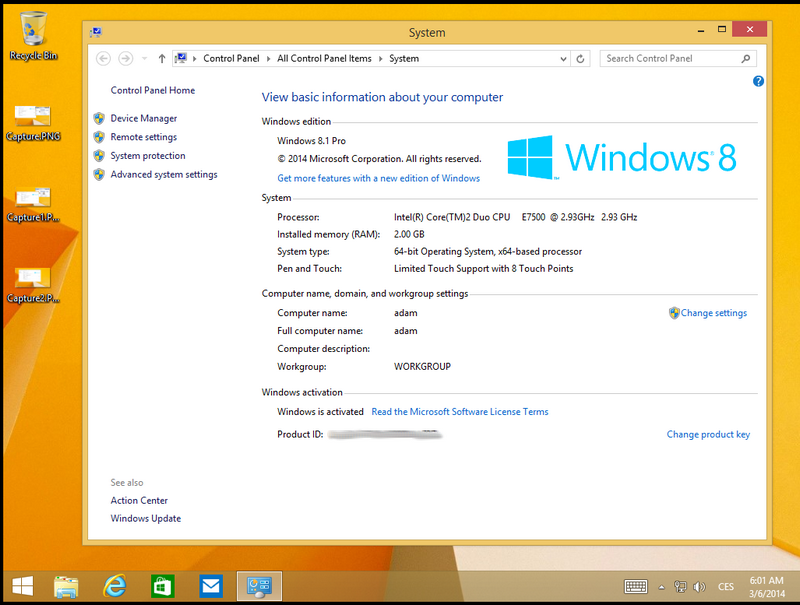Open Control Panel Home
Screen dimensions: 800x605
point(153,90)
